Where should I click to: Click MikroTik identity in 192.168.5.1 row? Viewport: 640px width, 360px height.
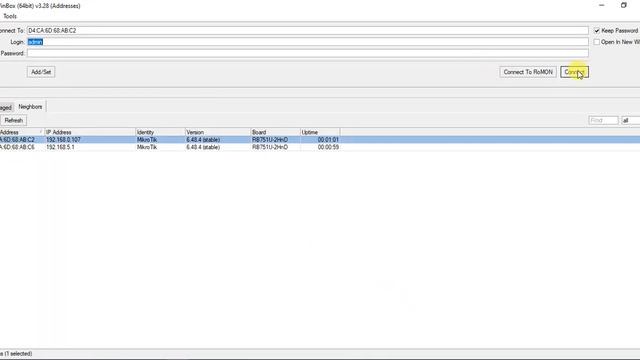(147, 147)
